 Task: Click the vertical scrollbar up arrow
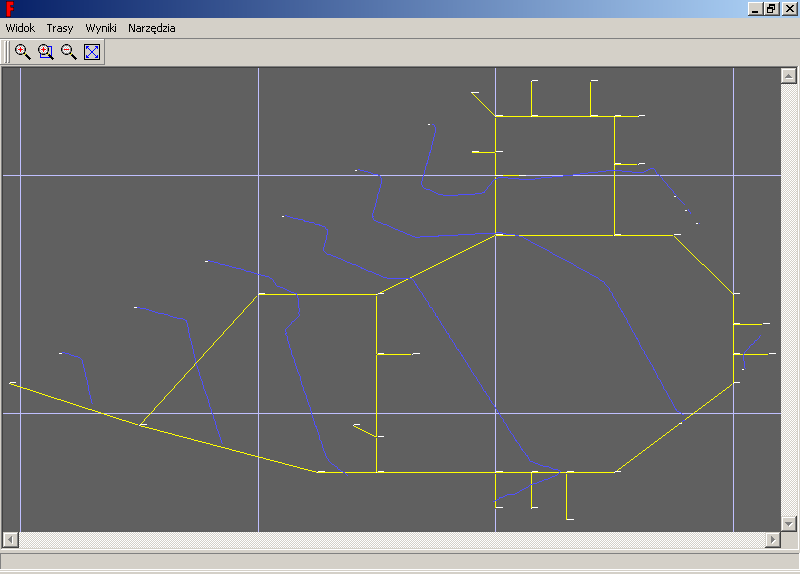787,75
